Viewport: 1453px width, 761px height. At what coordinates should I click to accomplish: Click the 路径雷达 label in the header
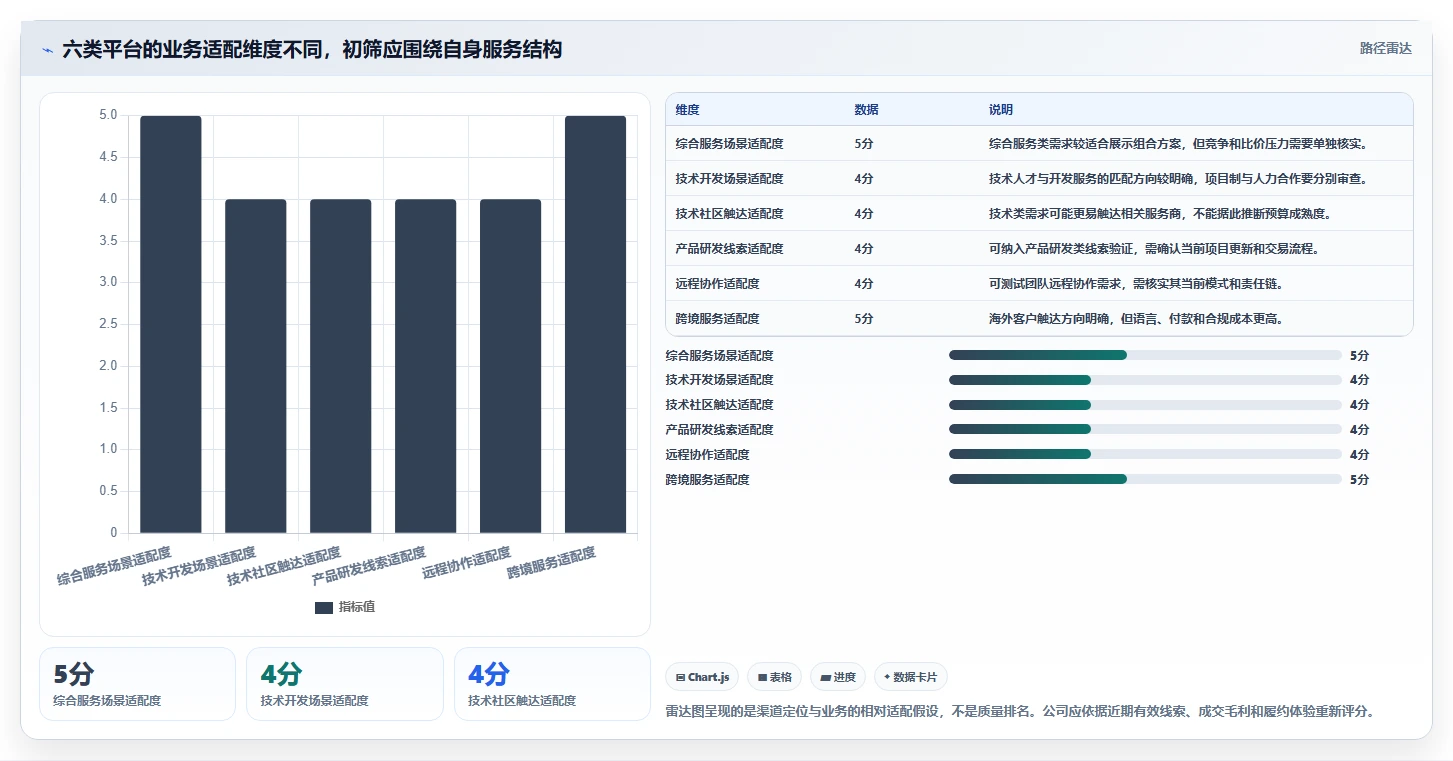pyautogui.click(x=1385, y=48)
